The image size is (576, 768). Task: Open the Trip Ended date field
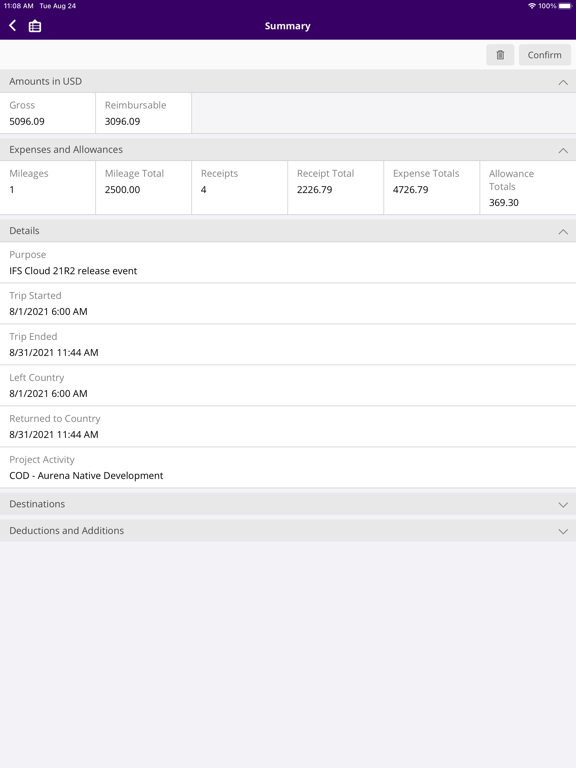point(288,345)
